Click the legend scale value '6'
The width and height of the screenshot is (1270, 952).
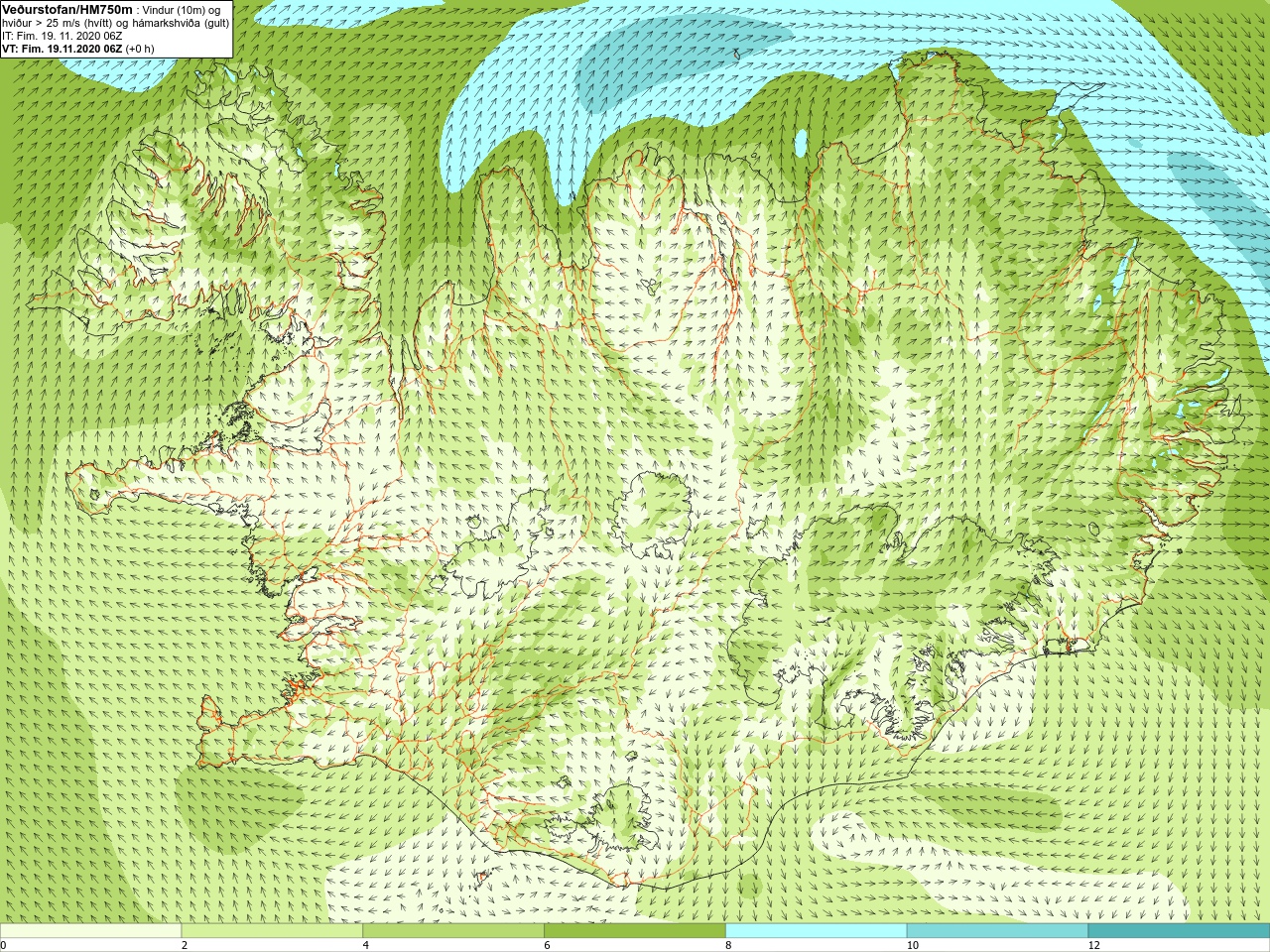(548, 945)
